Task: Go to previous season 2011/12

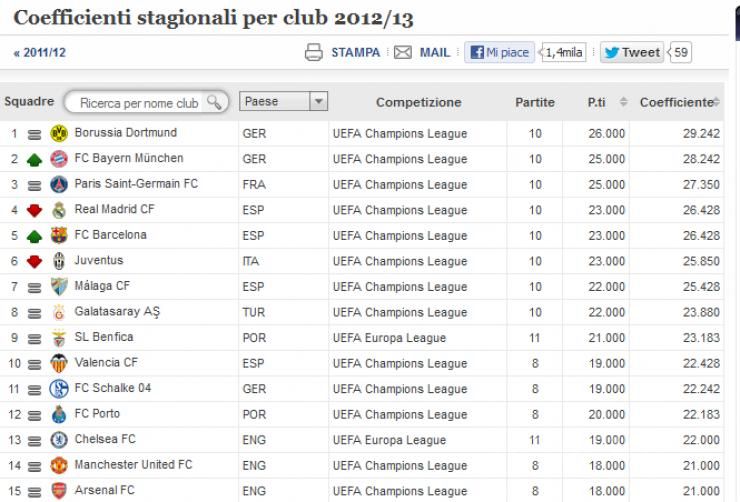Action: click(x=40, y=52)
